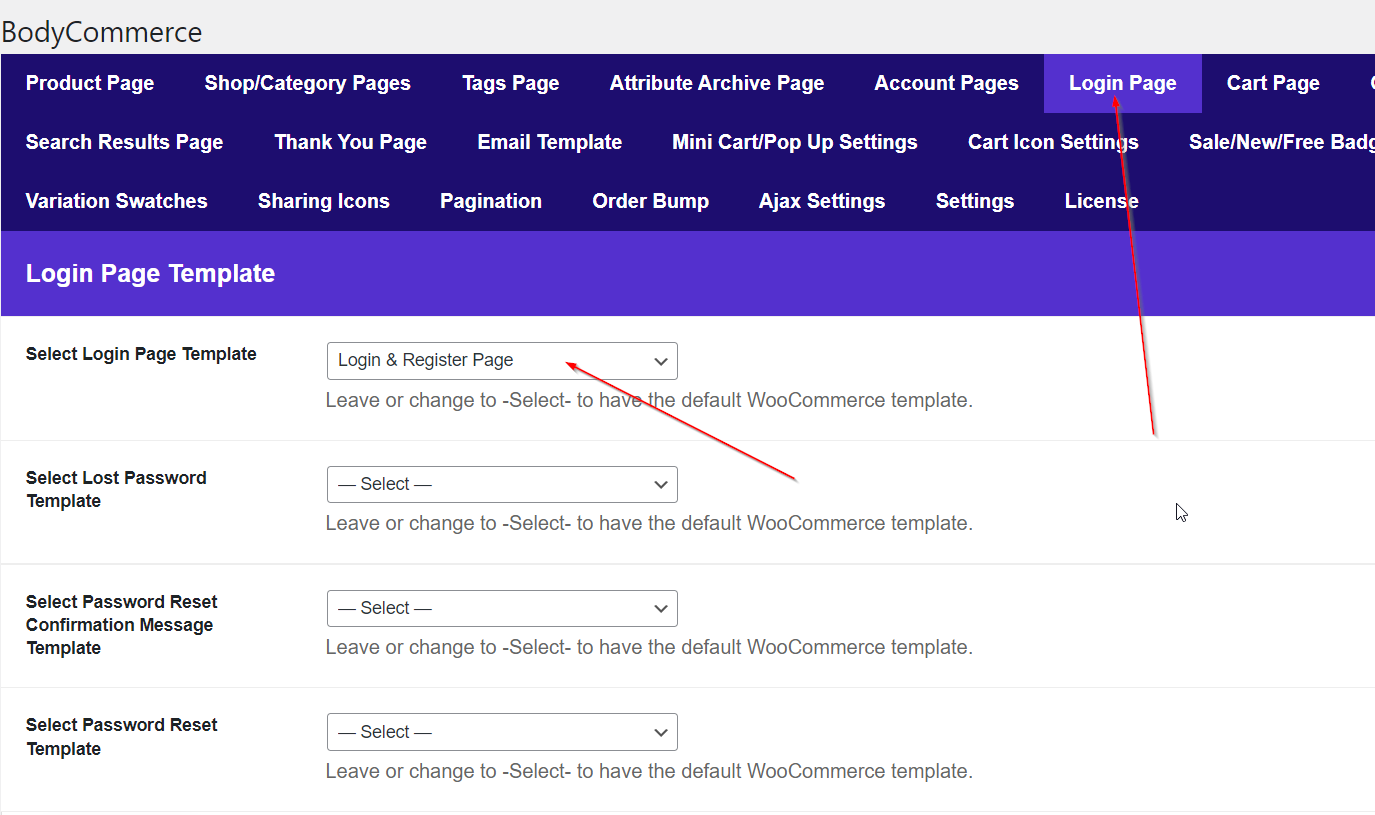Open Password Reset Confirmation Message Template dropdown

pos(502,608)
